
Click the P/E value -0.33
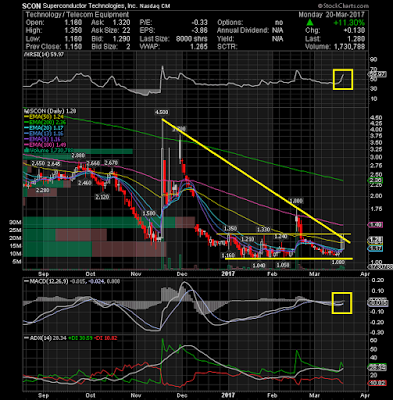point(199,23)
